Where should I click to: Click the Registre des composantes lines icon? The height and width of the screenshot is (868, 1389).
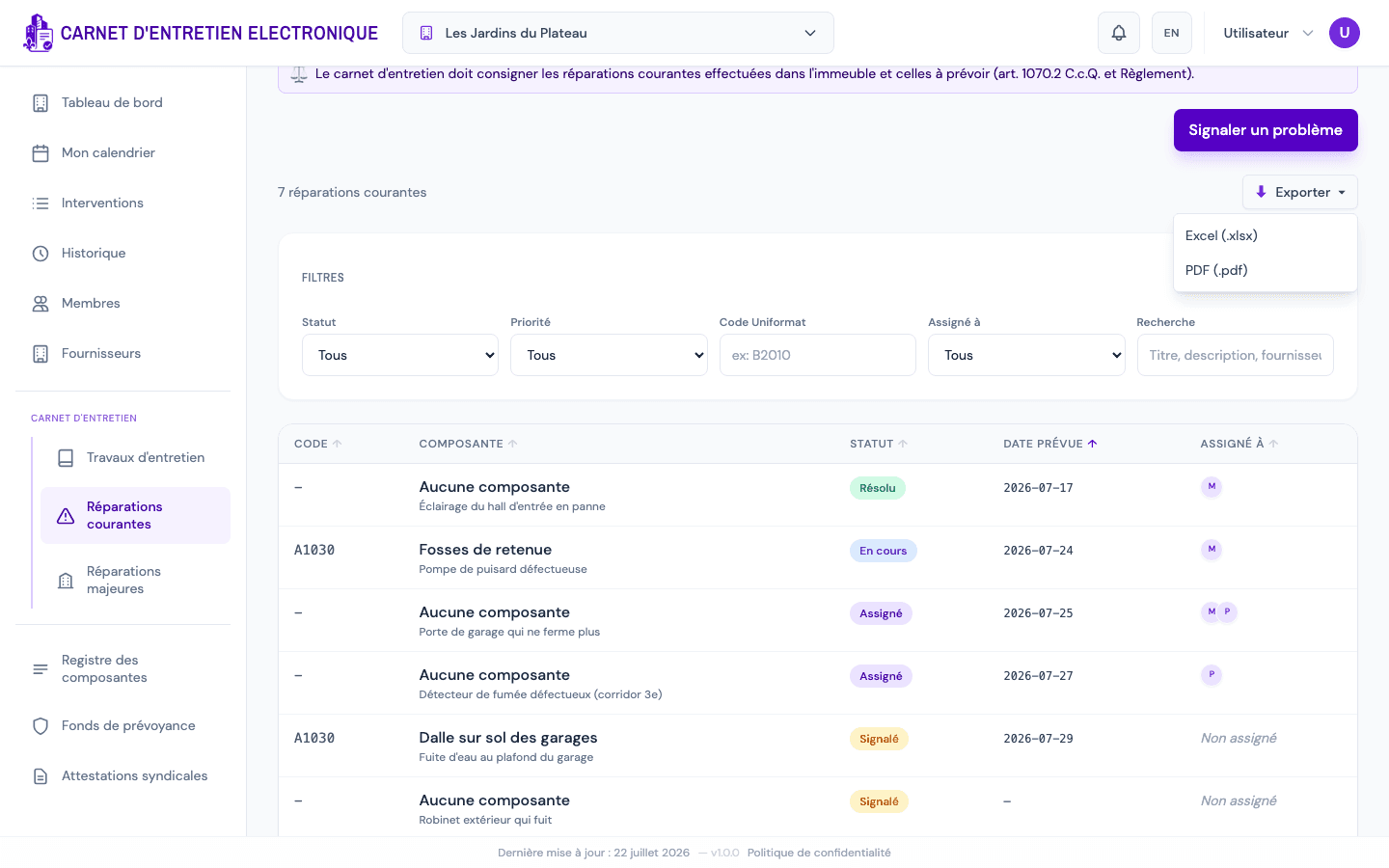click(x=41, y=669)
